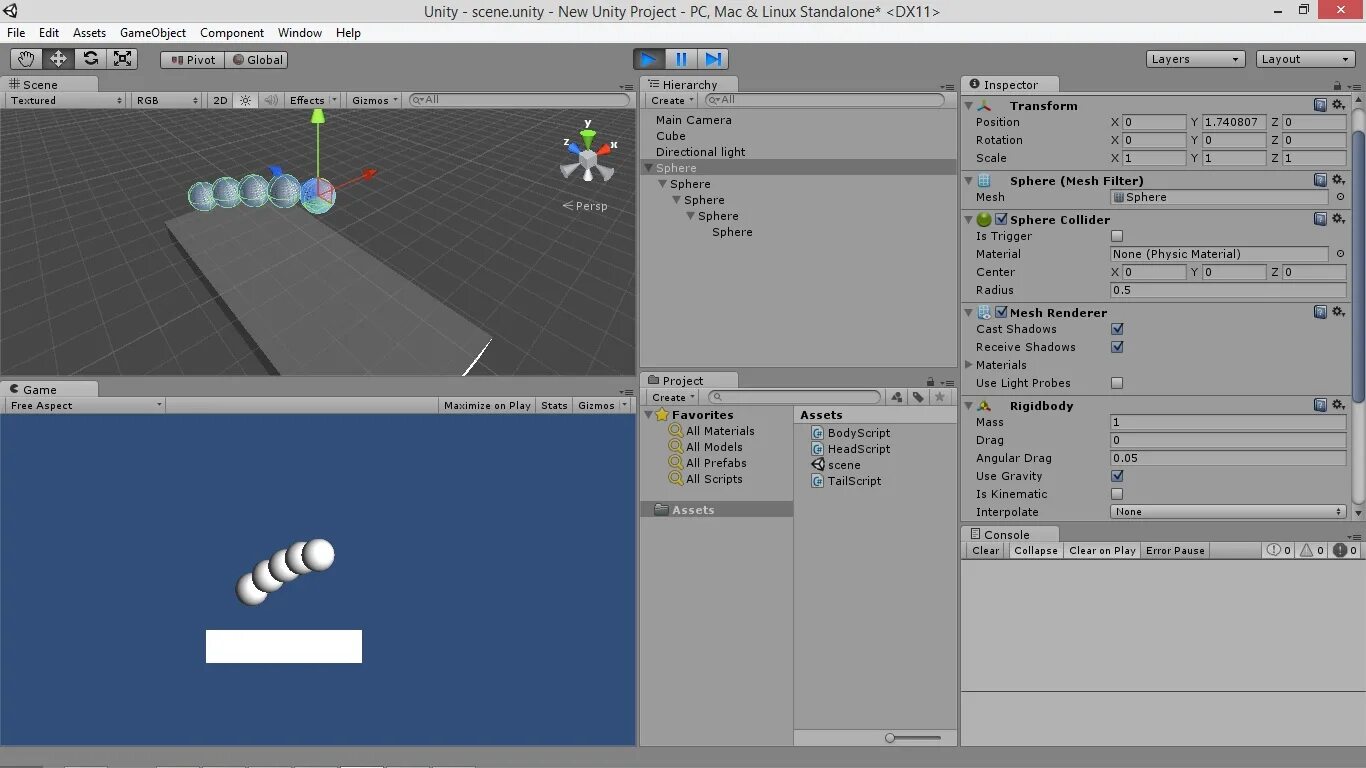Collapse the Rigidbody component
Screen dimensions: 1366x768
[x=968, y=406]
